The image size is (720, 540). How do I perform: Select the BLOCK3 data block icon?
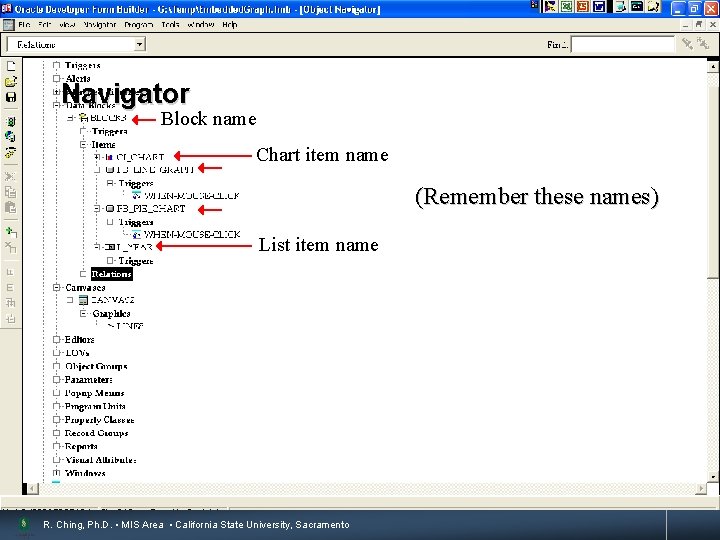click(83, 118)
